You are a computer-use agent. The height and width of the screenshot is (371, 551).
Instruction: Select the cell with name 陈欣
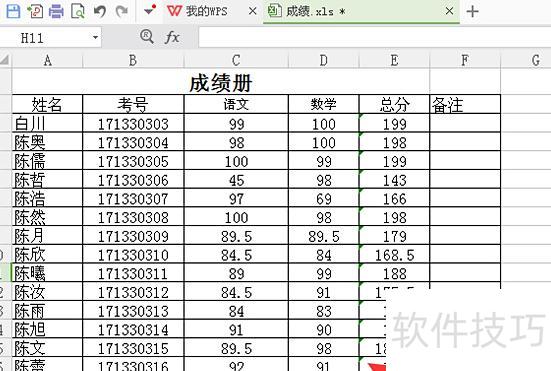pos(47,254)
